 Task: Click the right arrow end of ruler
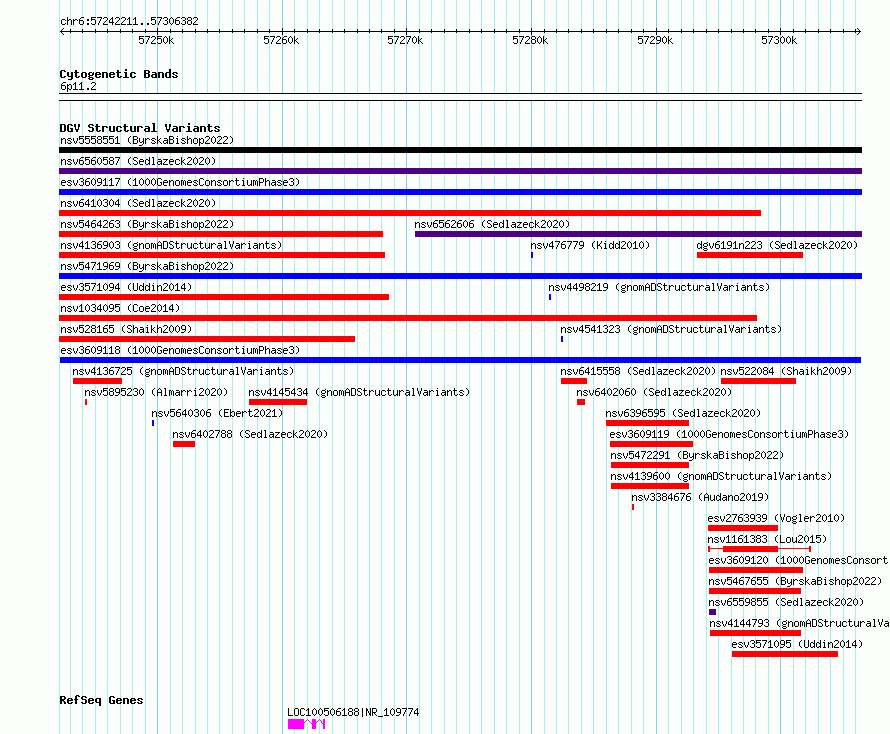(x=859, y=31)
